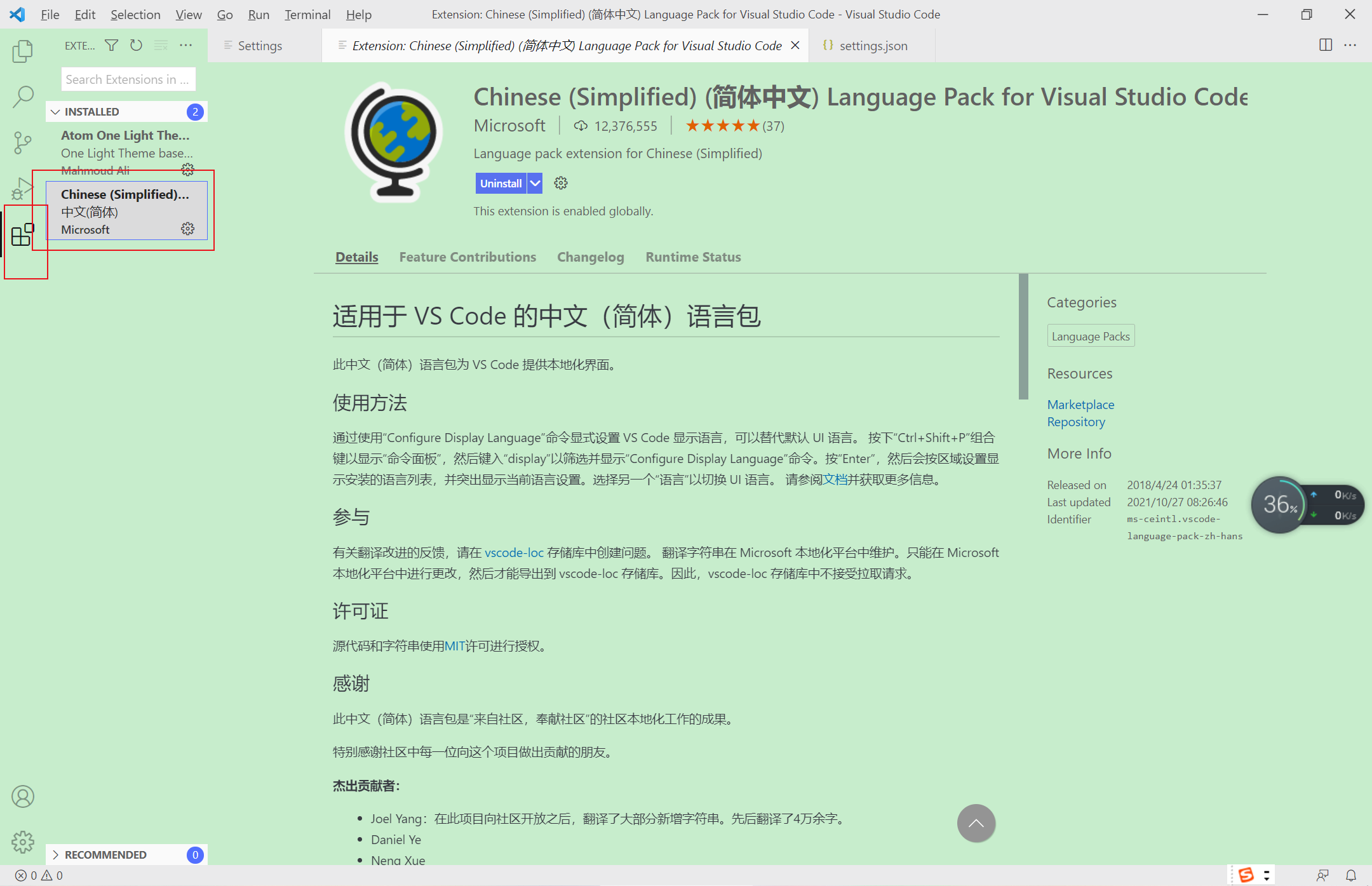Open the Uninstall dropdown arrow

535,183
